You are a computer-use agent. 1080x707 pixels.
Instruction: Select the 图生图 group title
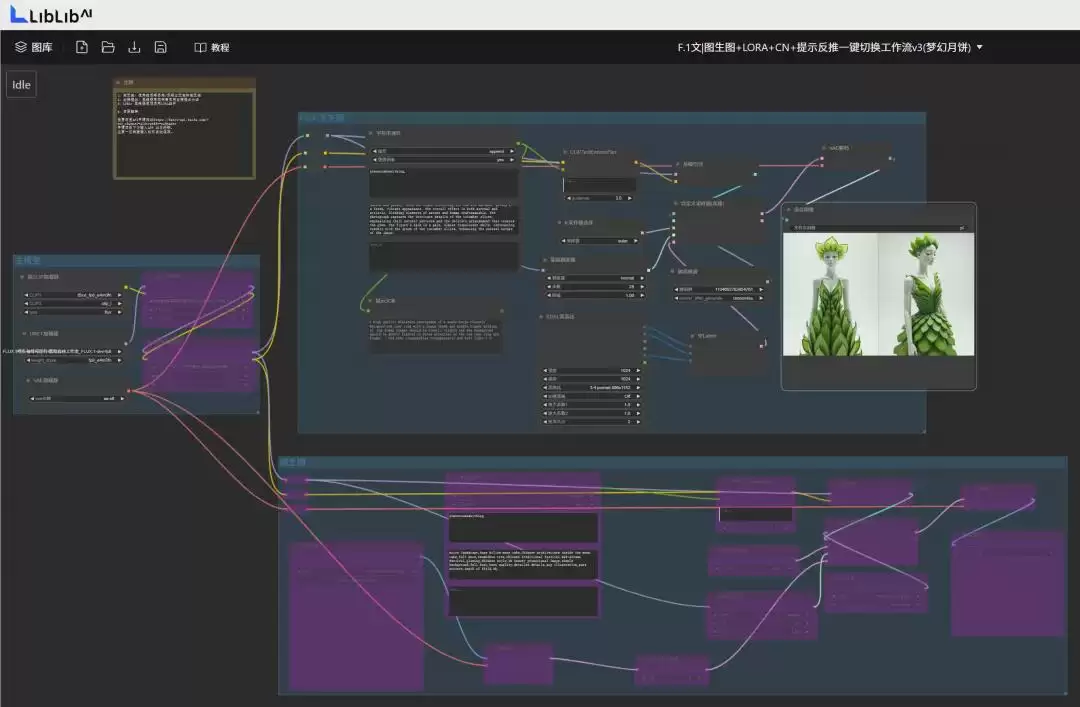[x=293, y=462]
